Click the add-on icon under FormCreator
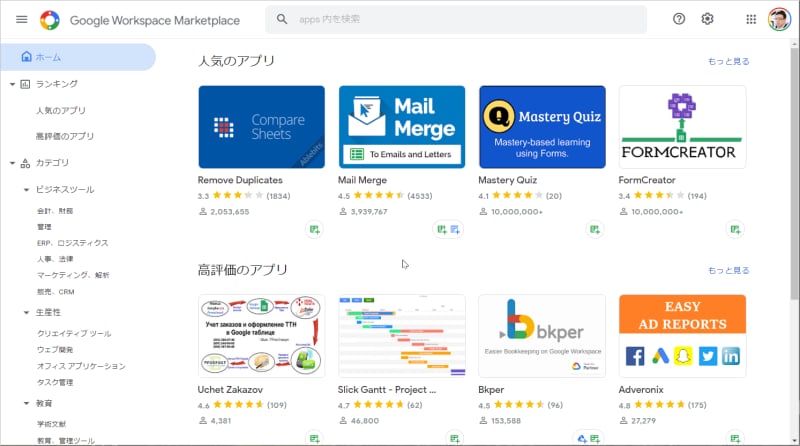 pyautogui.click(x=735, y=230)
